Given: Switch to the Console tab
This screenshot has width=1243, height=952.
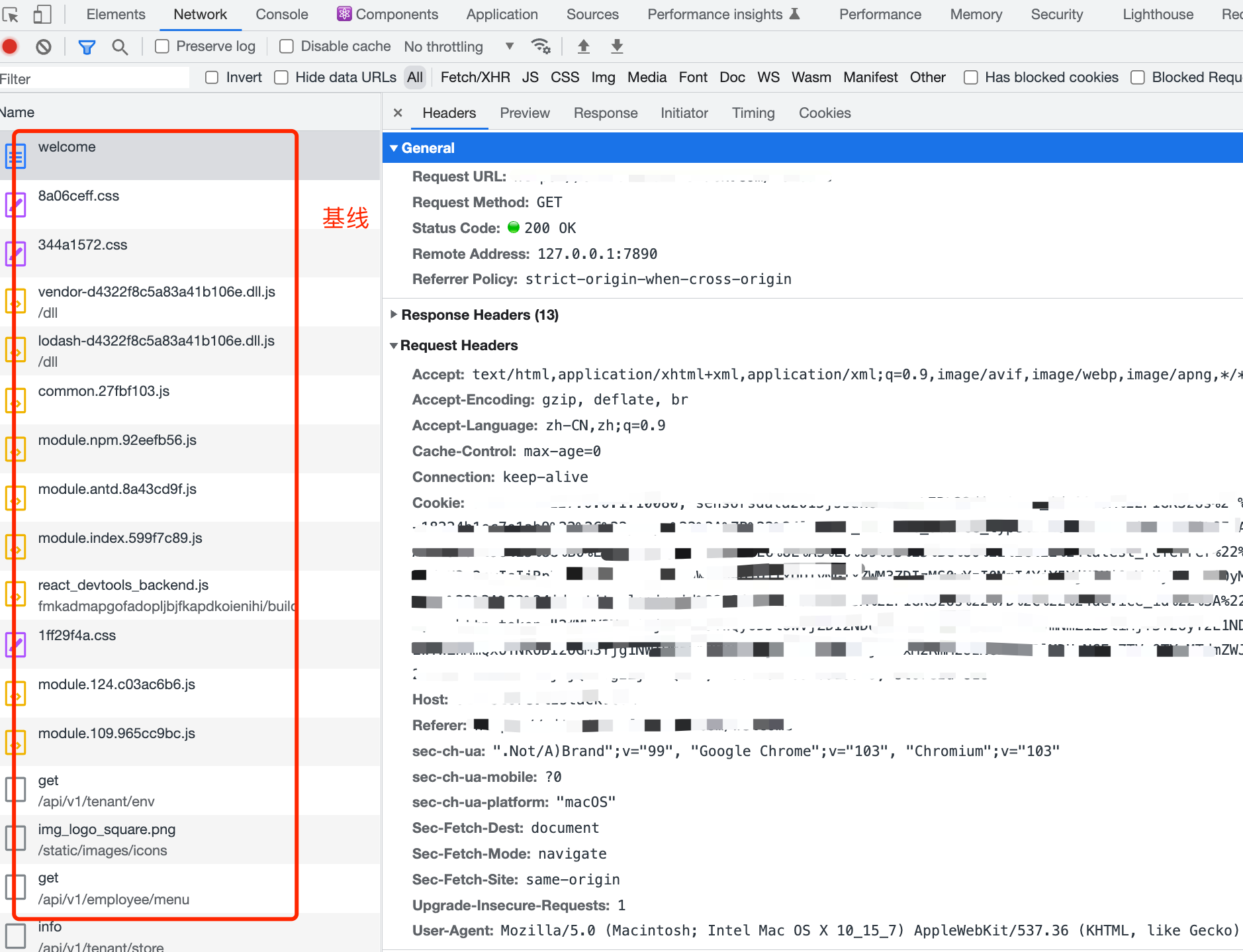Looking at the screenshot, I should (x=282, y=15).
